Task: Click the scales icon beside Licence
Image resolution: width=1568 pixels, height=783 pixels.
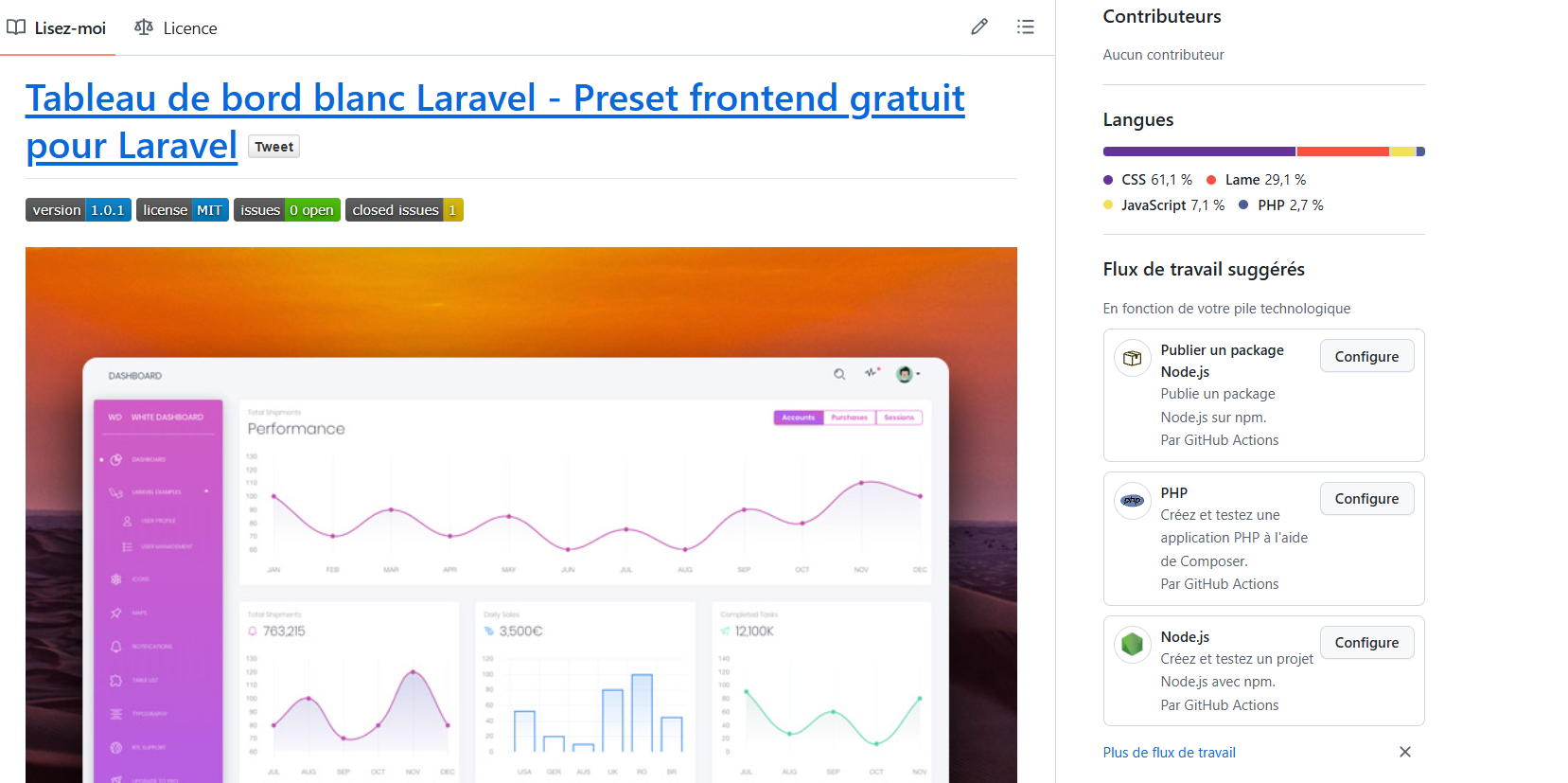Action: click(x=144, y=27)
